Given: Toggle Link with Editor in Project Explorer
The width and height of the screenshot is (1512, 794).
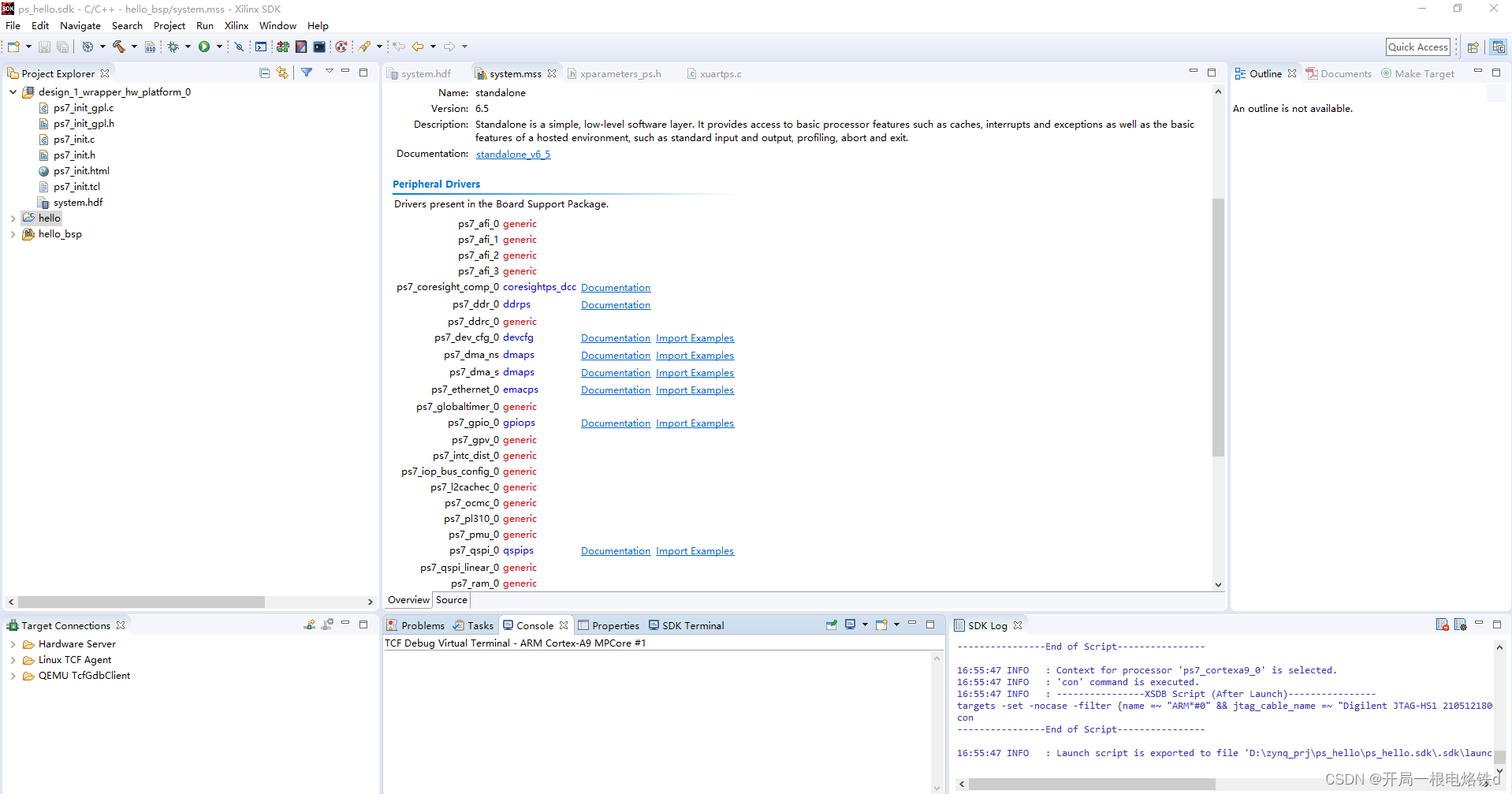Looking at the screenshot, I should pyautogui.click(x=282, y=73).
